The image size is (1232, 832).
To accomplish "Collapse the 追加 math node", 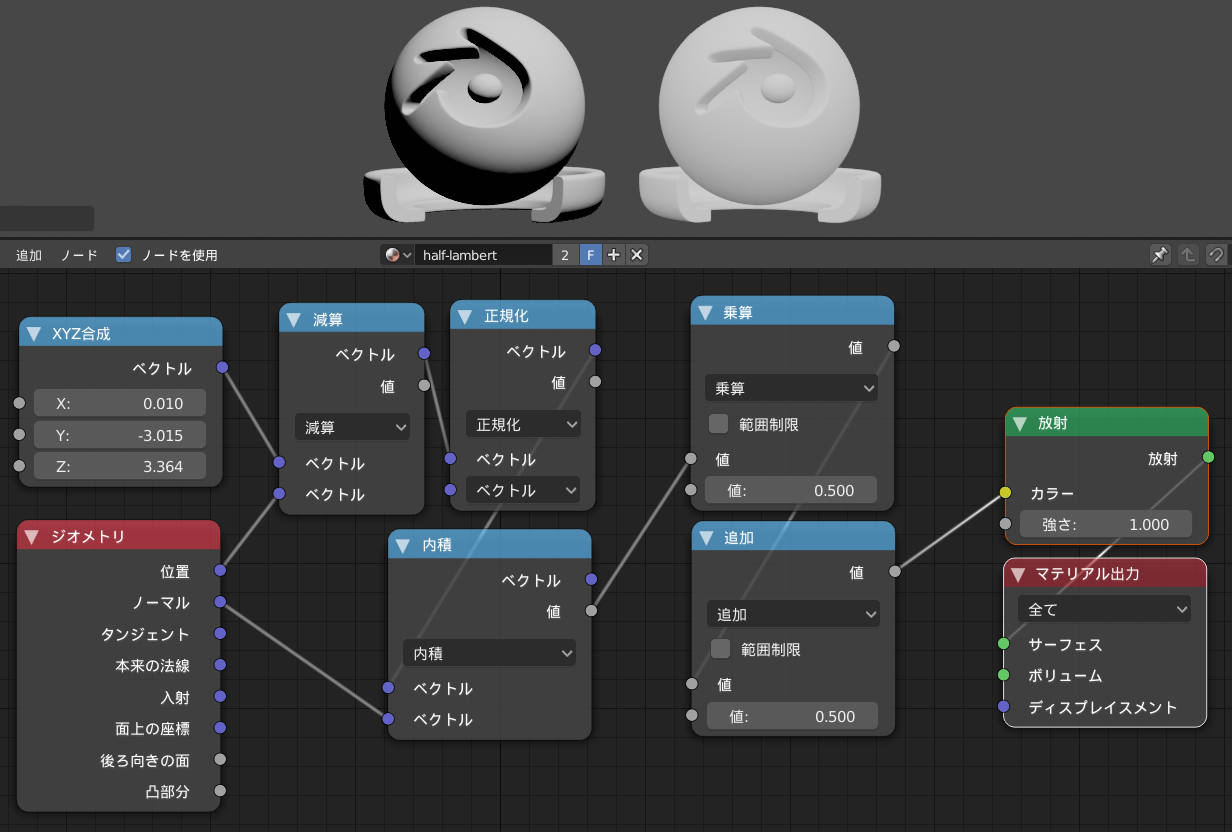I will tap(705, 537).
